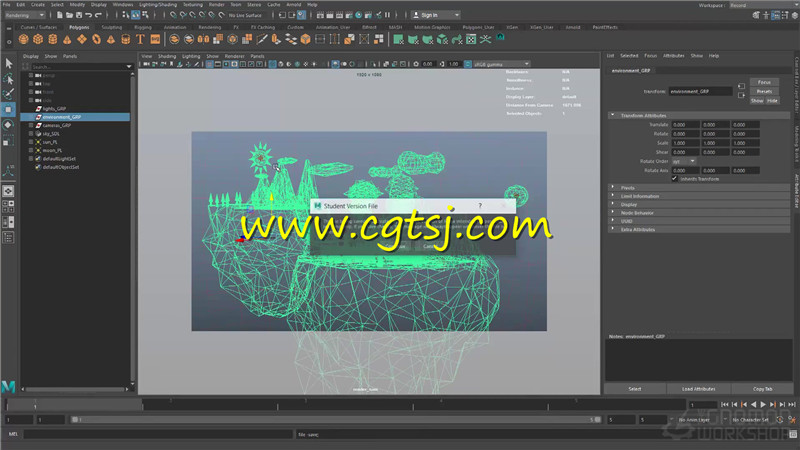Create a polygon cylinder from the shelf
Viewport: 800px width, 450px height.
pyautogui.click(x=53, y=39)
